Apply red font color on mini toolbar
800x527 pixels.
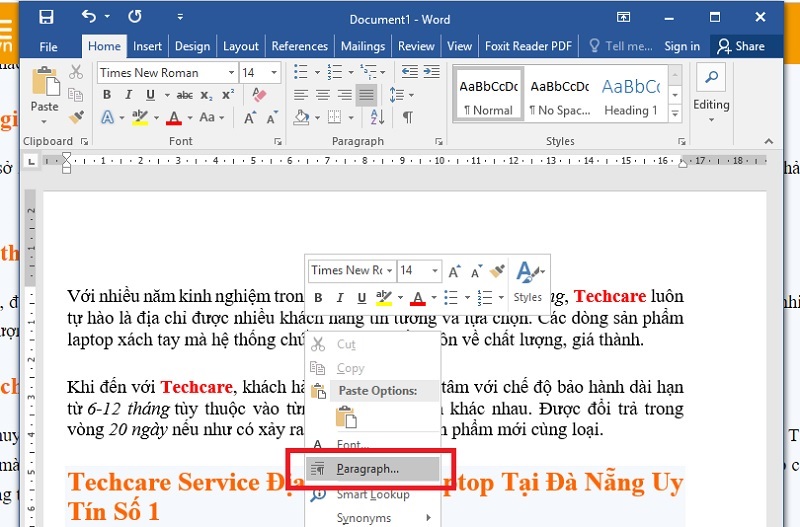click(418, 298)
